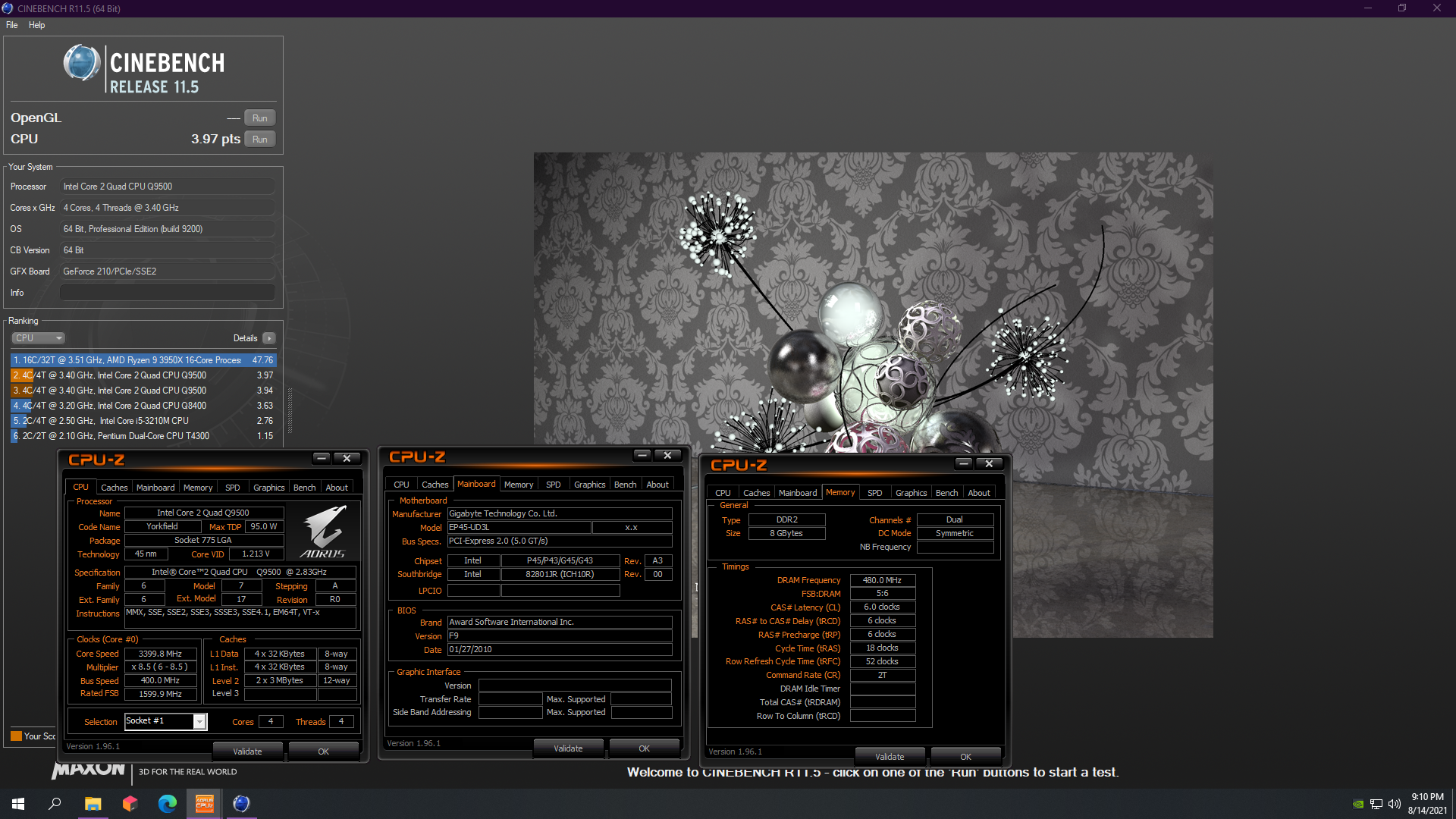
Task: Minimize the left CPU-Z window
Action: (322, 458)
